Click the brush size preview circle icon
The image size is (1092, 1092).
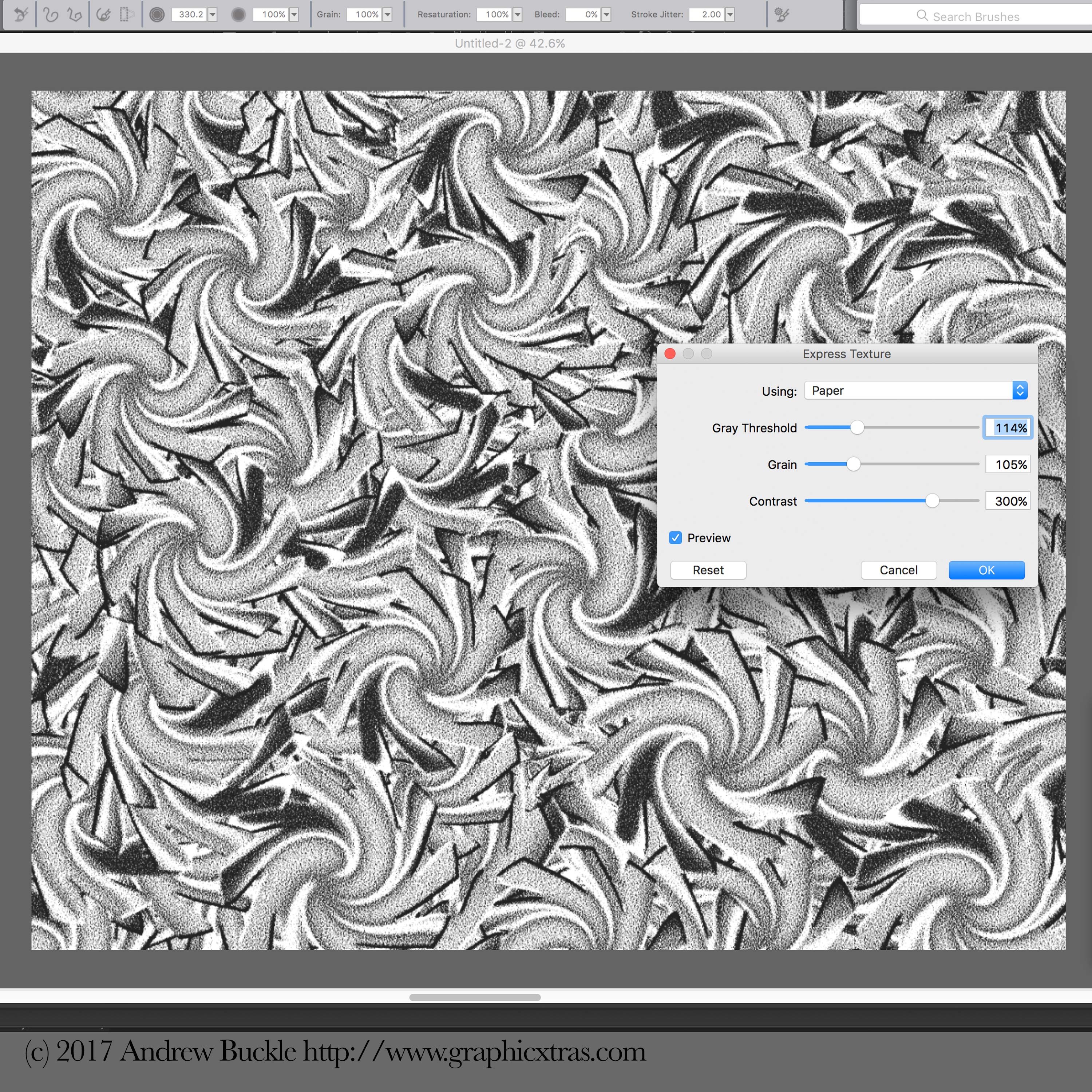click(157, 14)
